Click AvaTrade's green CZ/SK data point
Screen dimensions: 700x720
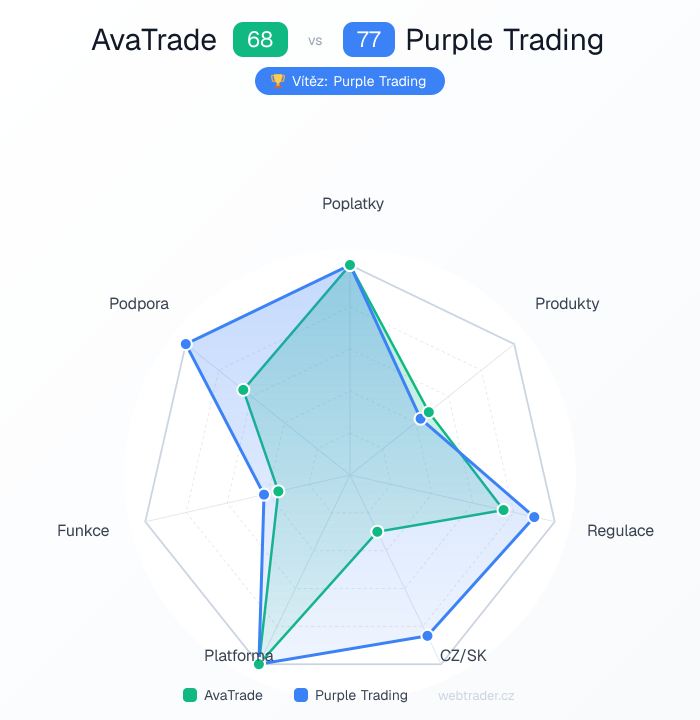(x=377, y=531)
